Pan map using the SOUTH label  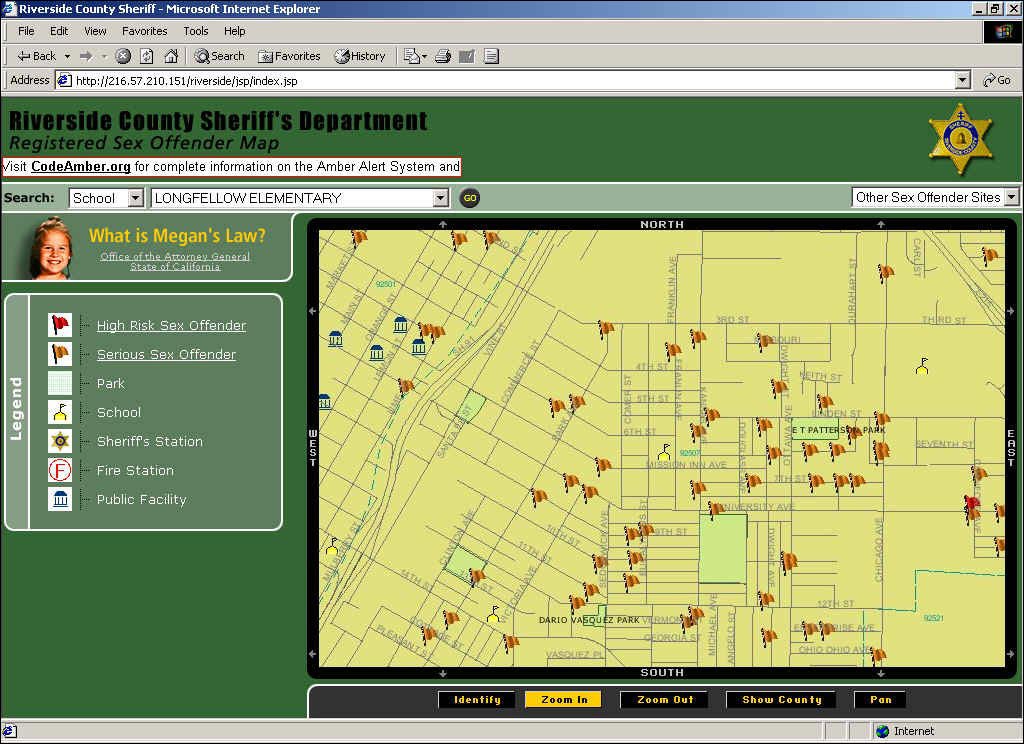tap(662, 672)
